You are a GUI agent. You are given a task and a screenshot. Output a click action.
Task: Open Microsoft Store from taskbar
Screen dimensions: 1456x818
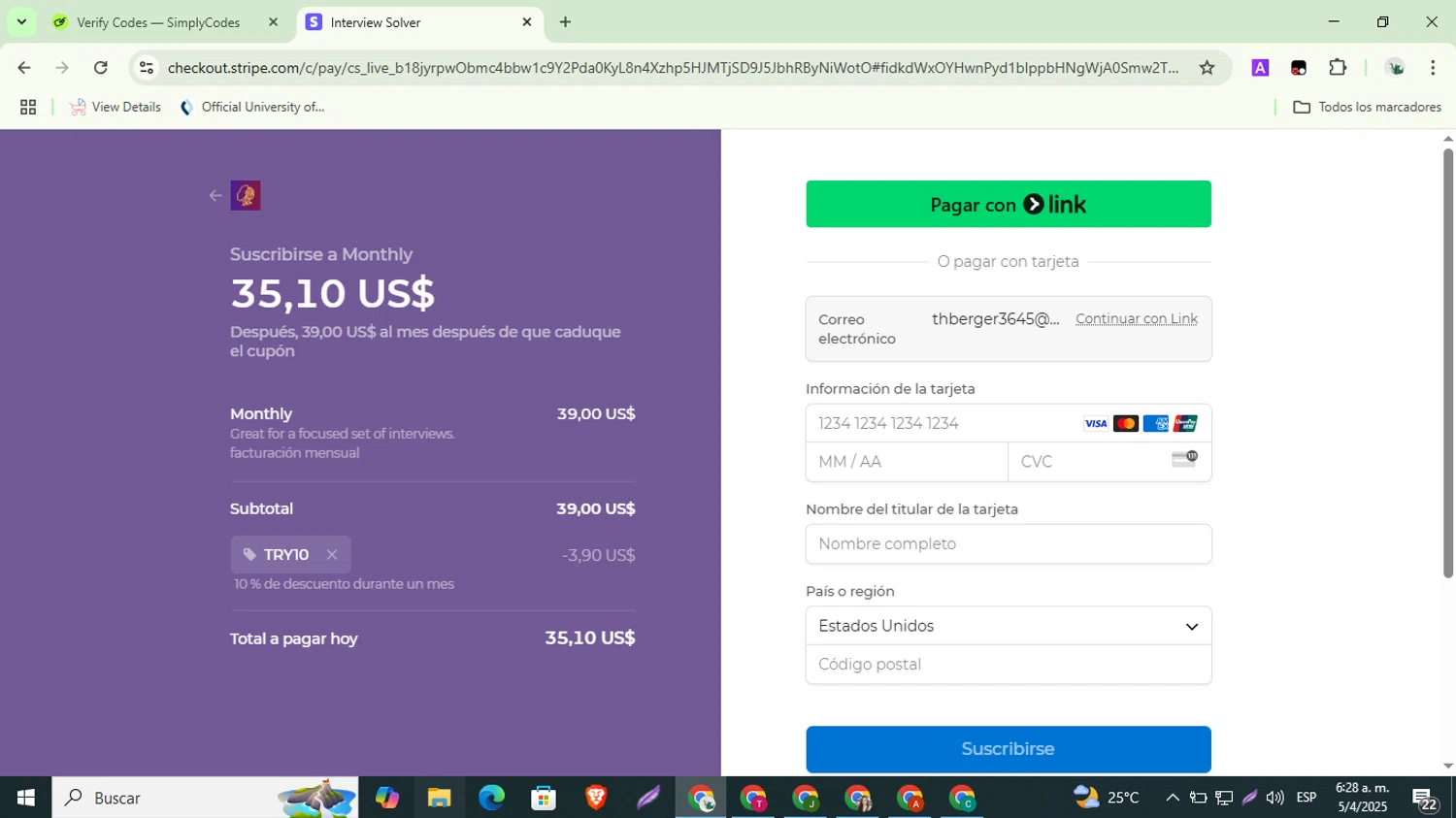(544, 798)
